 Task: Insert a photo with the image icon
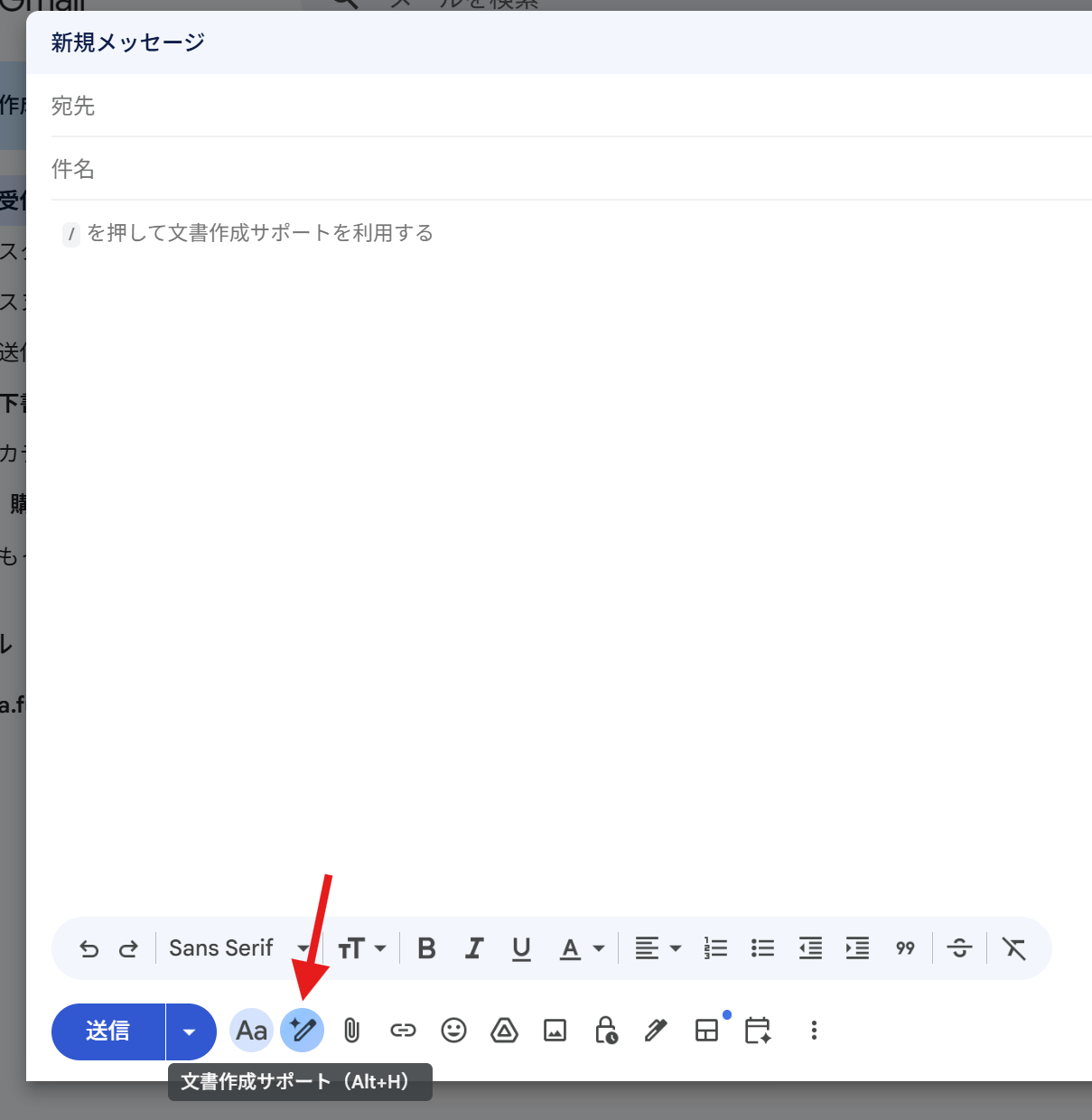[x=555, y=1031]
